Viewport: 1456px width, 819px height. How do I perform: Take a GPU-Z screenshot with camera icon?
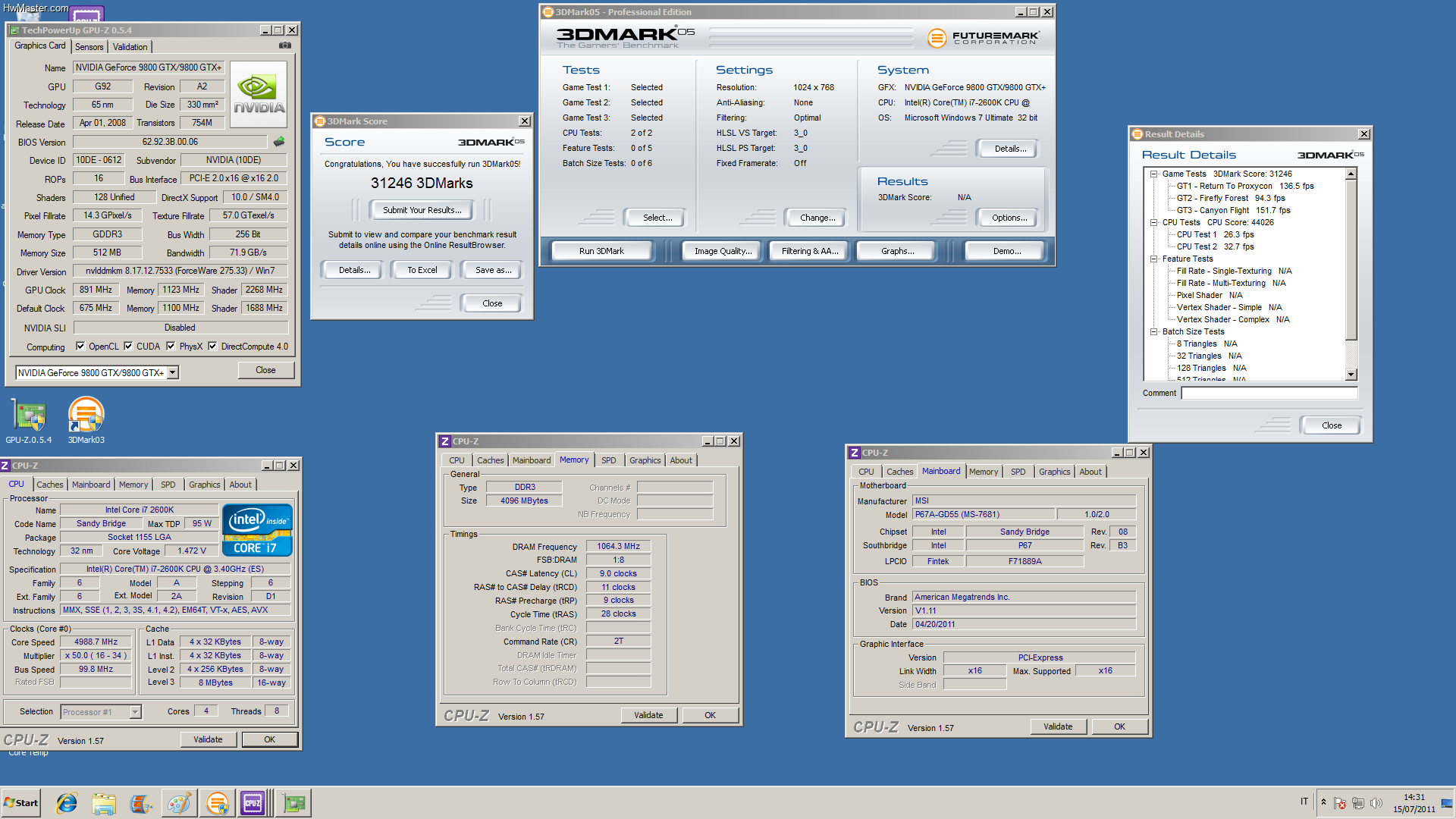[x=285, y=45]
